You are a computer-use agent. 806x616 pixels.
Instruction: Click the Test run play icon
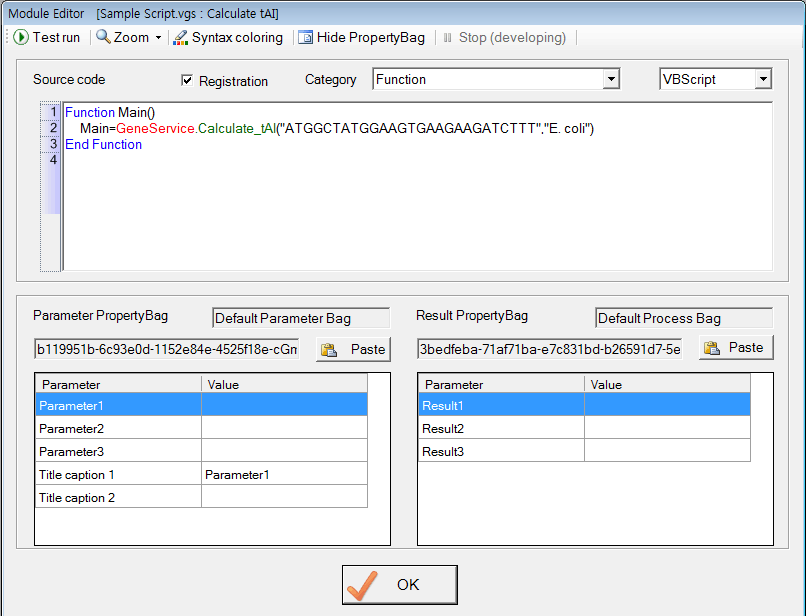(x=21, y=37)
